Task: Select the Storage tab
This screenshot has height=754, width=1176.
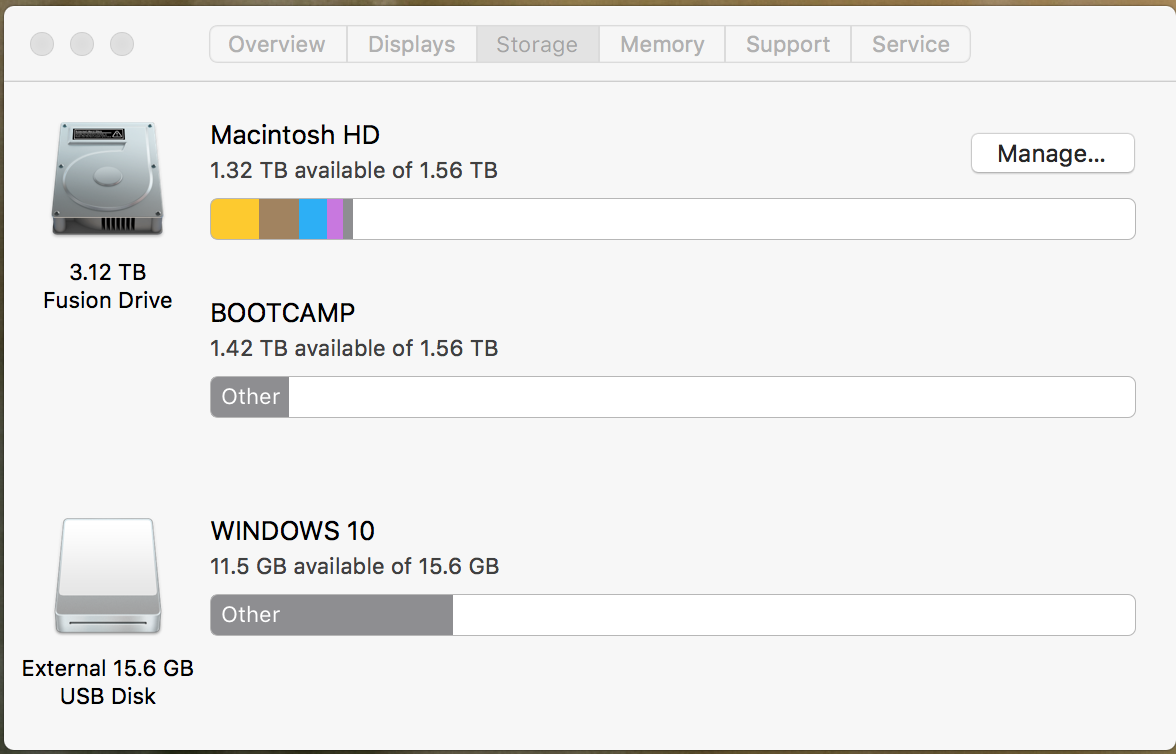Action: (x=538, y=44)
